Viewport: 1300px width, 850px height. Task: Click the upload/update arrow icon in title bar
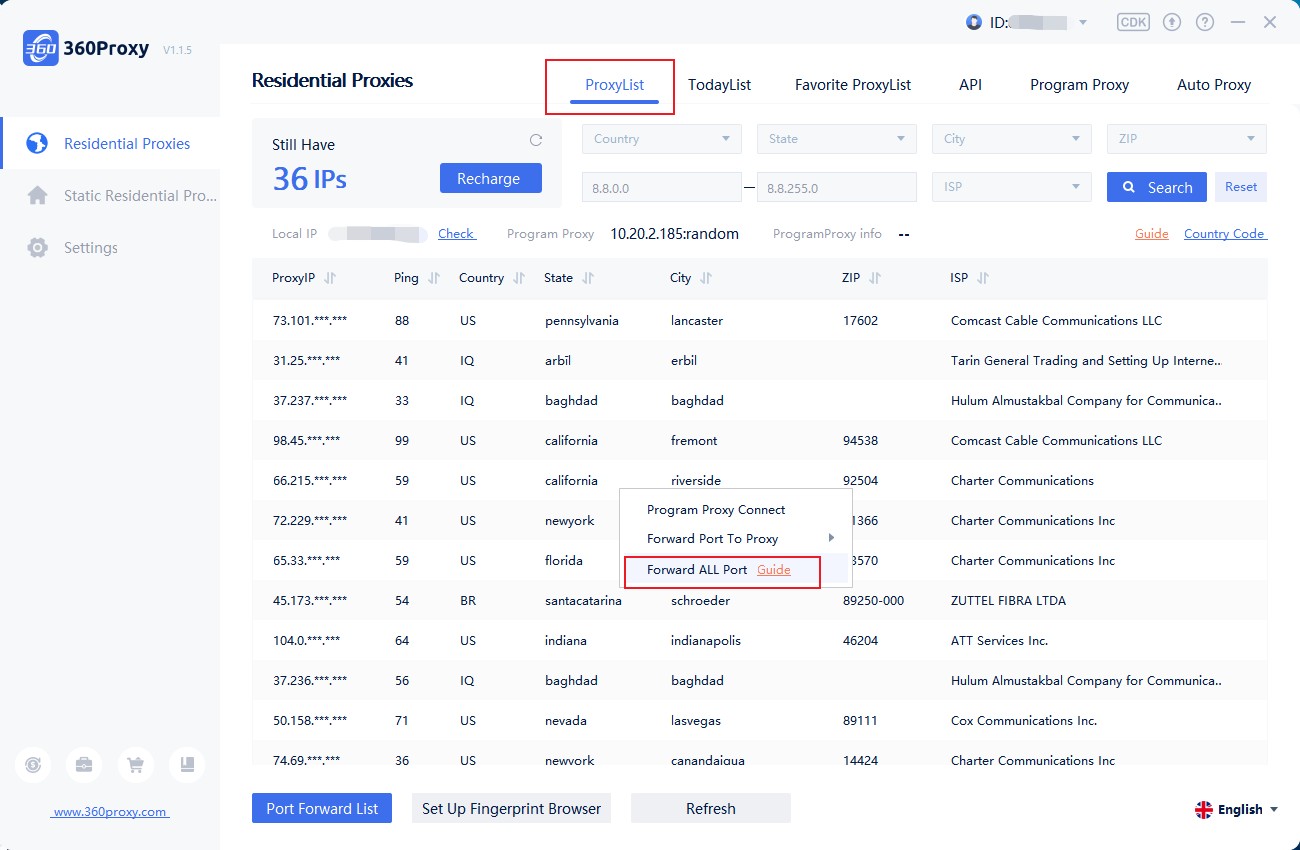pos(1173,22)
